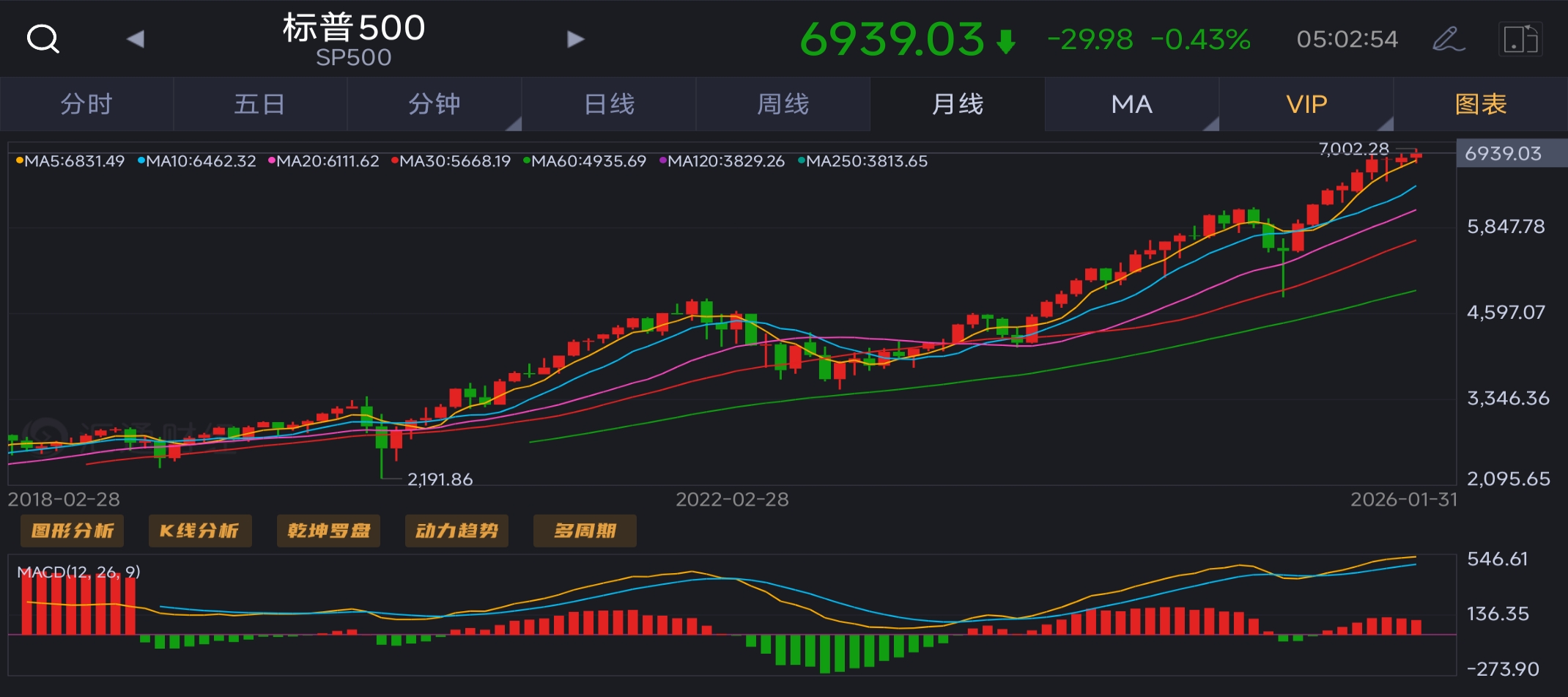
Task: Click the MA30:5668.19 legend label
Action: tap(451, 161)
